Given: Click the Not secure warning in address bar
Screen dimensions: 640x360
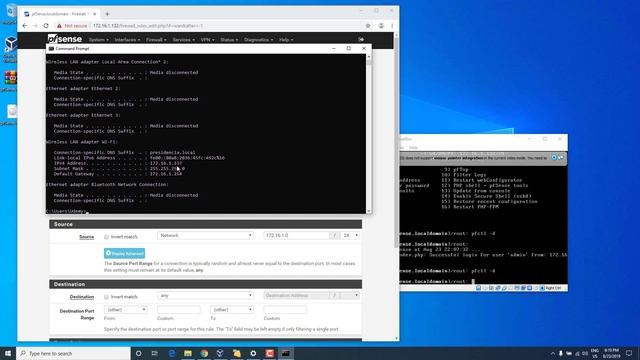Looking at the screenshot, I should [x=72, y=26].
